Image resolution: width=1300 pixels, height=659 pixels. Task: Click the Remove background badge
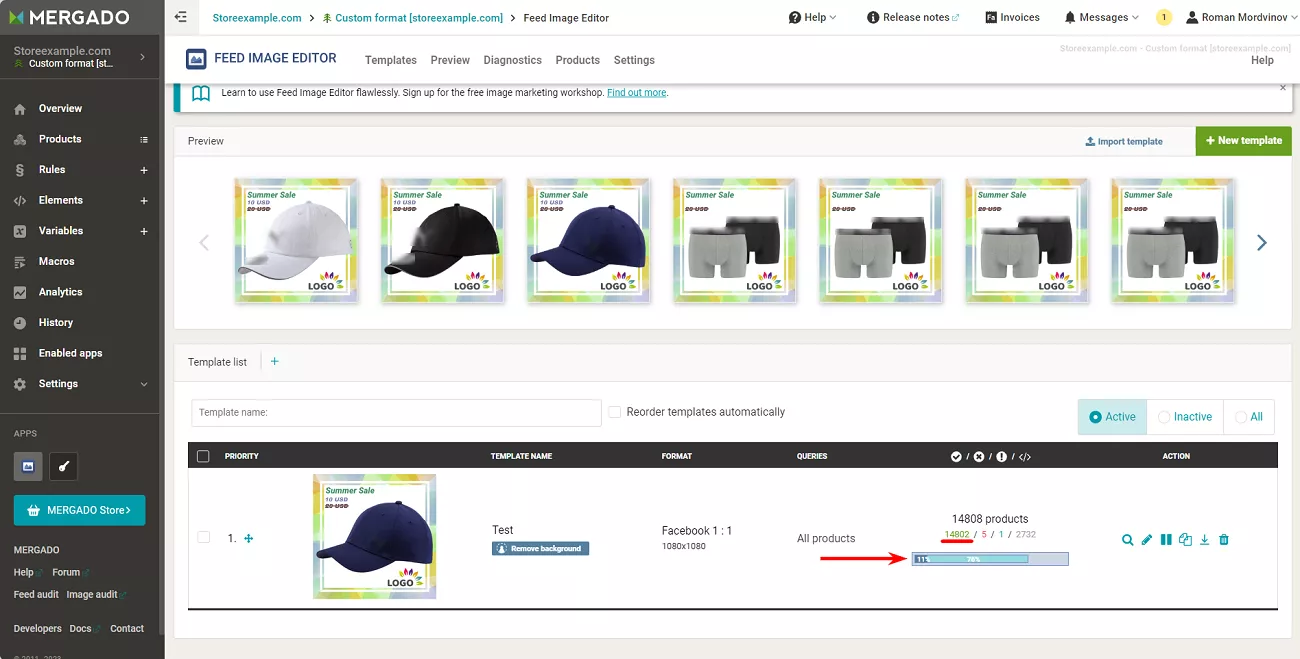click(540, 549)
